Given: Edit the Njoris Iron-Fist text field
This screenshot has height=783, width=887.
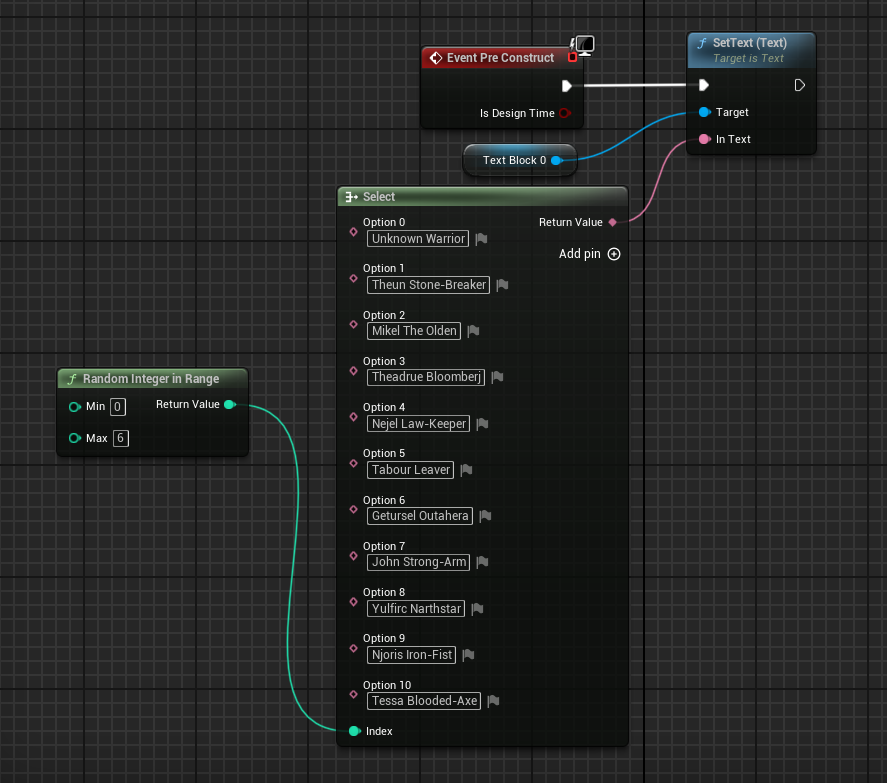Looking at the screenshot, I should (x=411, y=655).
